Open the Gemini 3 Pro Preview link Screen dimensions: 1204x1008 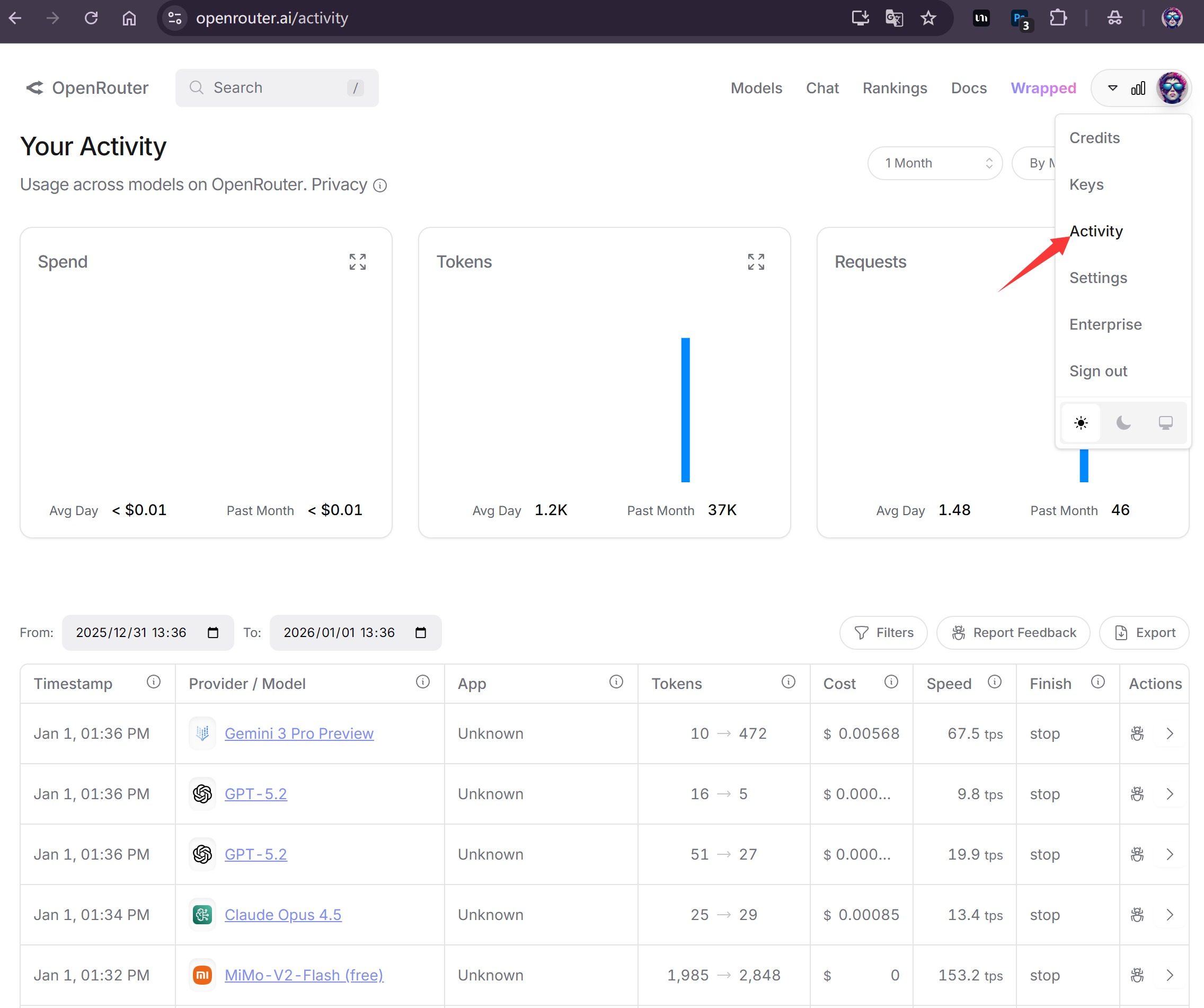coord(299,733)
